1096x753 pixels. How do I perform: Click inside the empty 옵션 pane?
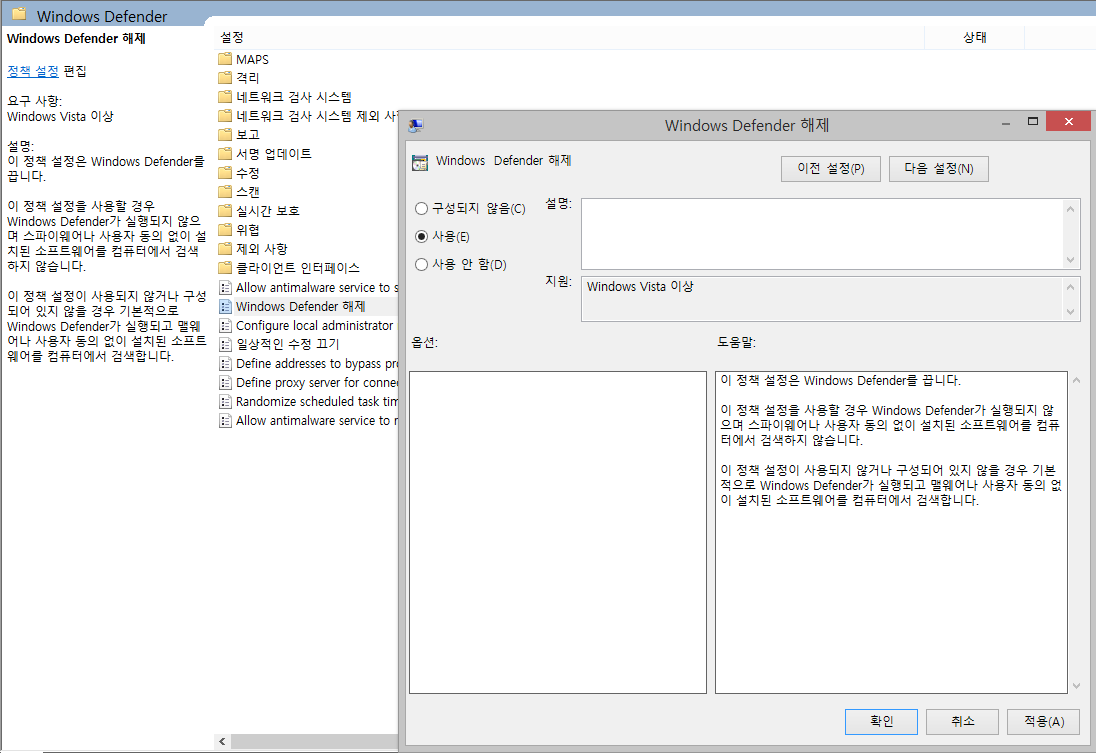coord(558,532)
